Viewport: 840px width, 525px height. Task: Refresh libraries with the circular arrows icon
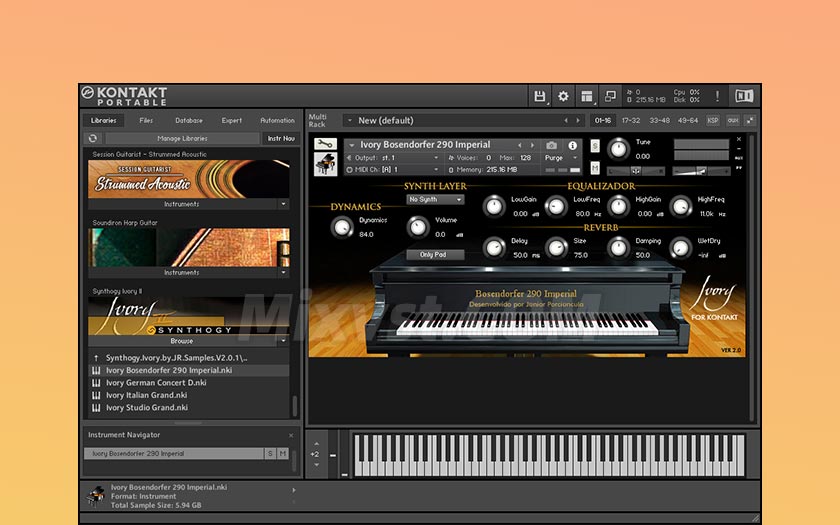[93, 138]
